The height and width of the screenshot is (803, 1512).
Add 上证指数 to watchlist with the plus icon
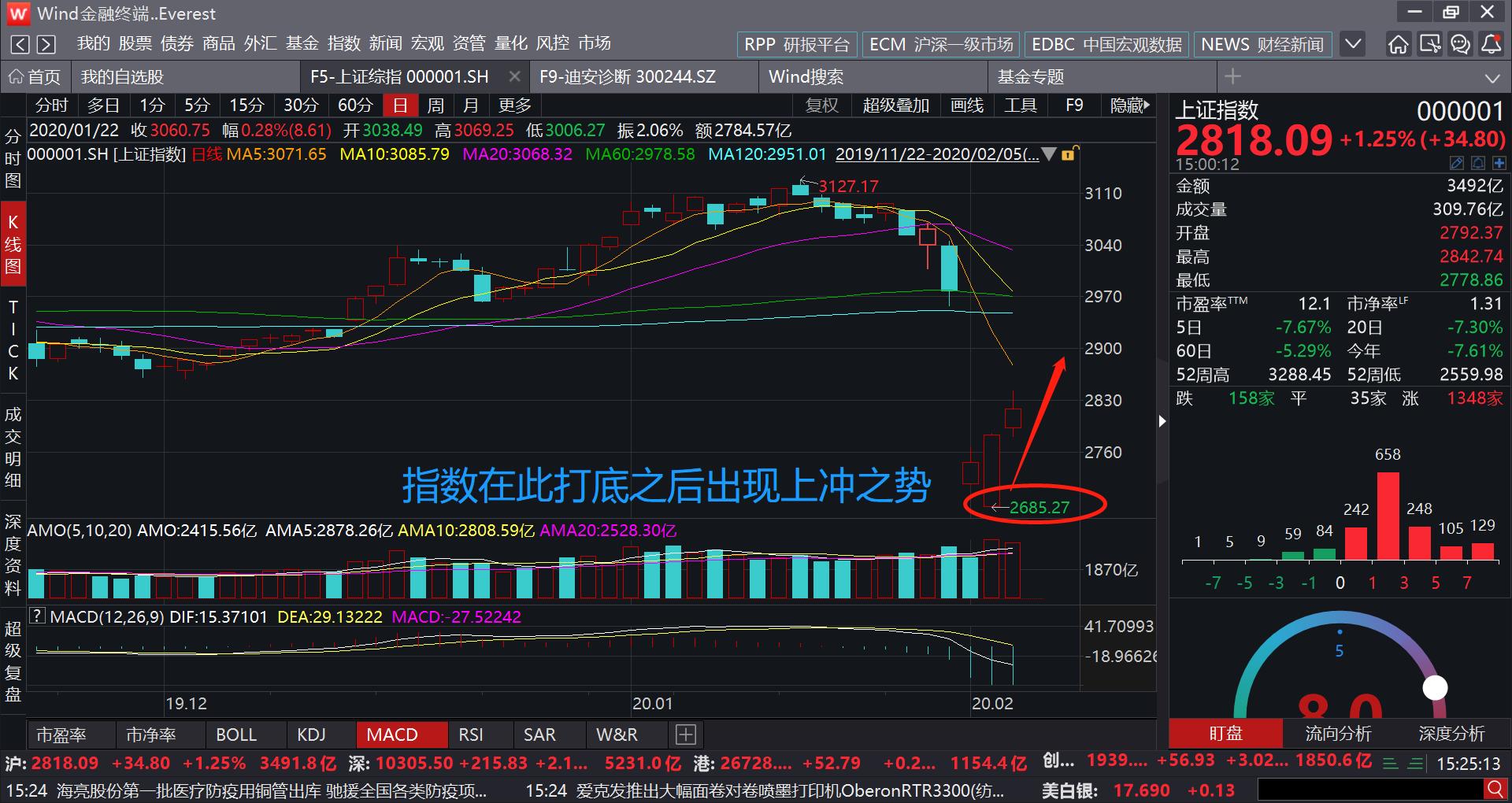[1499, 163]
